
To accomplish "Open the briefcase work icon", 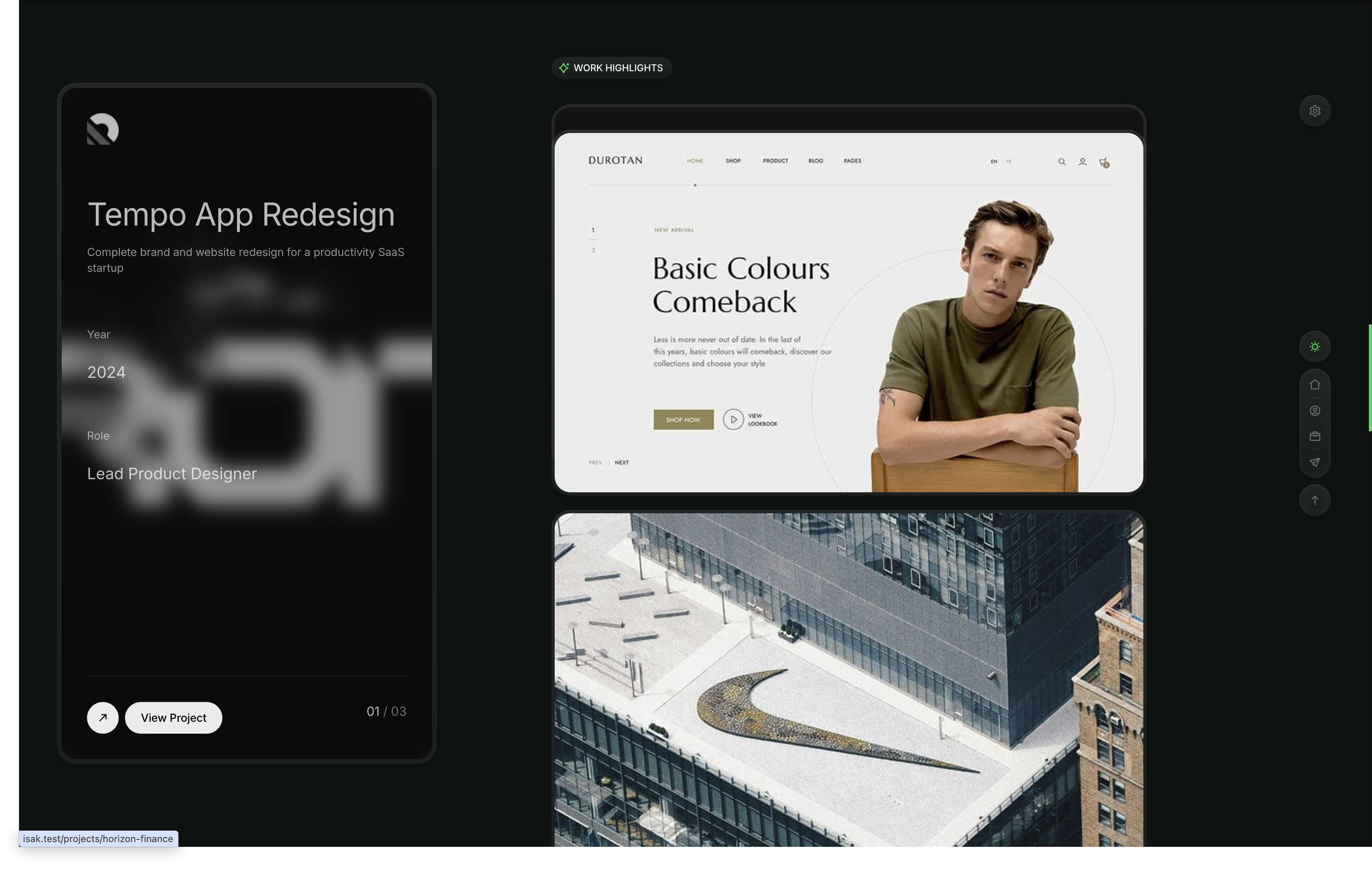I will click(1315, 436).
